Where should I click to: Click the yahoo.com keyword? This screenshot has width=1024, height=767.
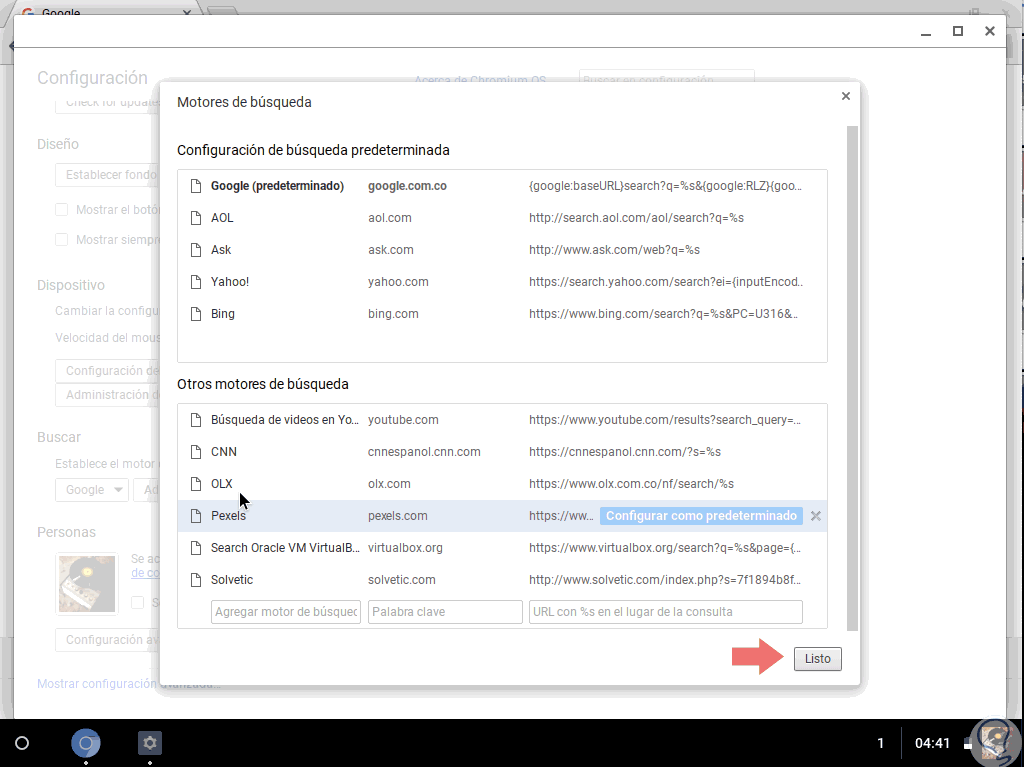[x=398, y=282]
